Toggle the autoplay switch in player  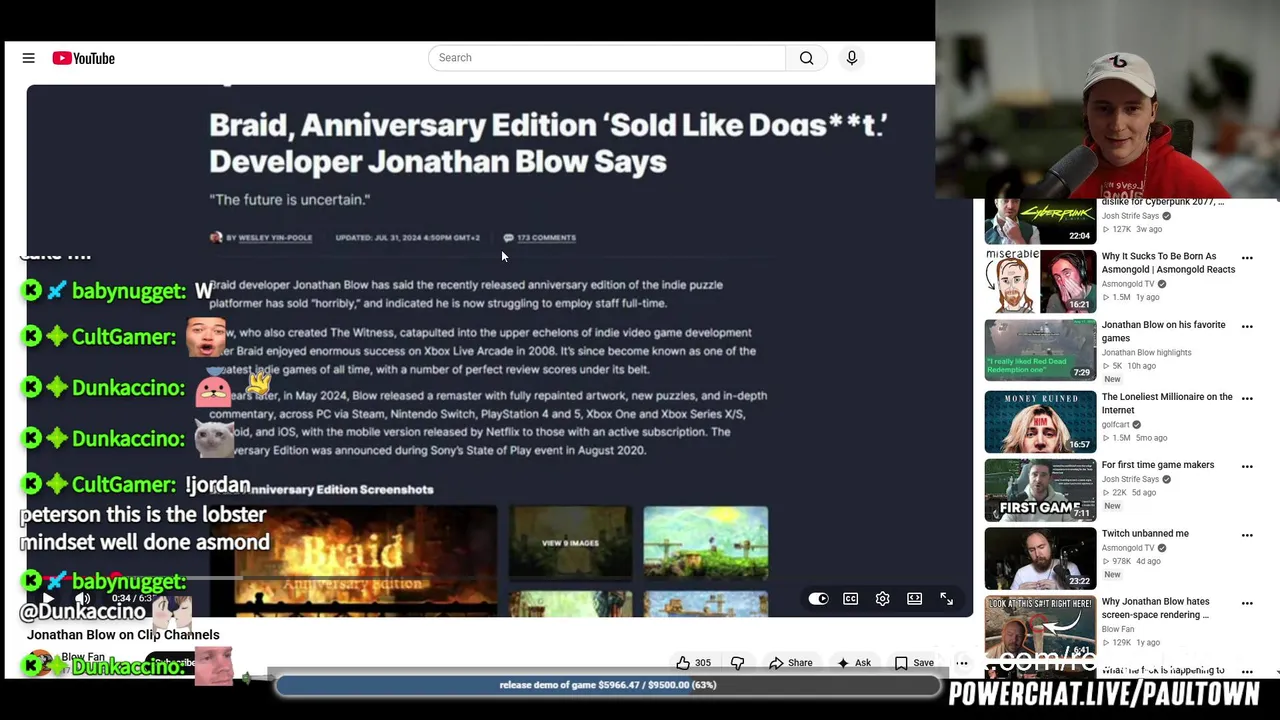(818, 599)
